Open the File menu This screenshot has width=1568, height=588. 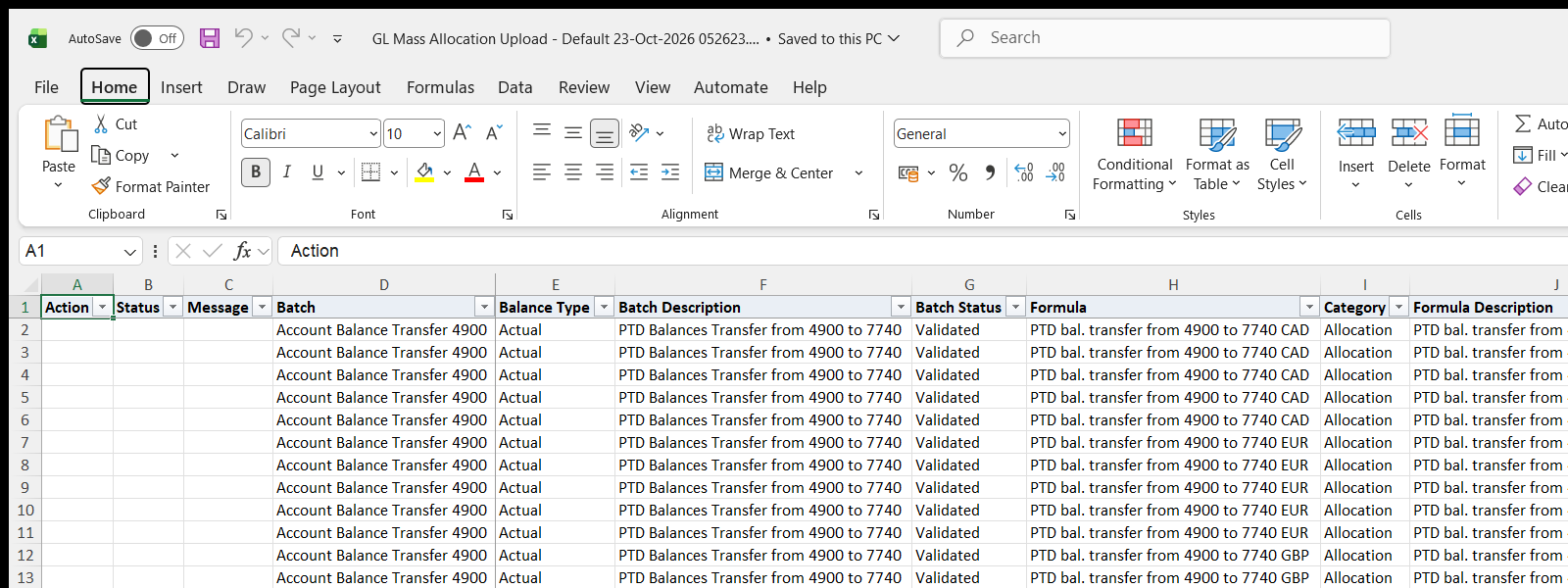click(x=46, y=87)
